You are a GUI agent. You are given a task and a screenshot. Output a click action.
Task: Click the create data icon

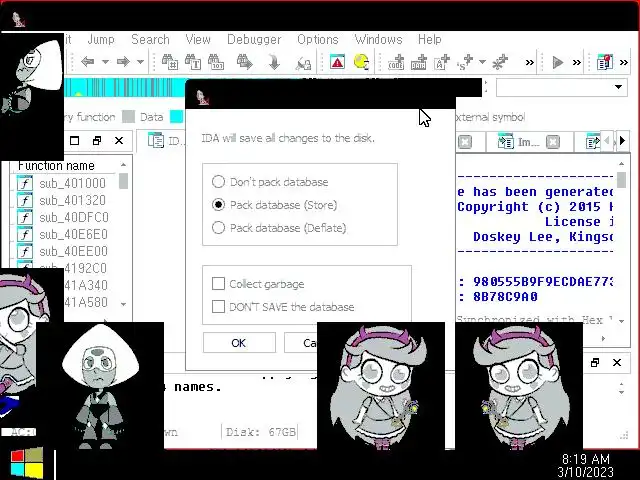click(x=419, y=62)
